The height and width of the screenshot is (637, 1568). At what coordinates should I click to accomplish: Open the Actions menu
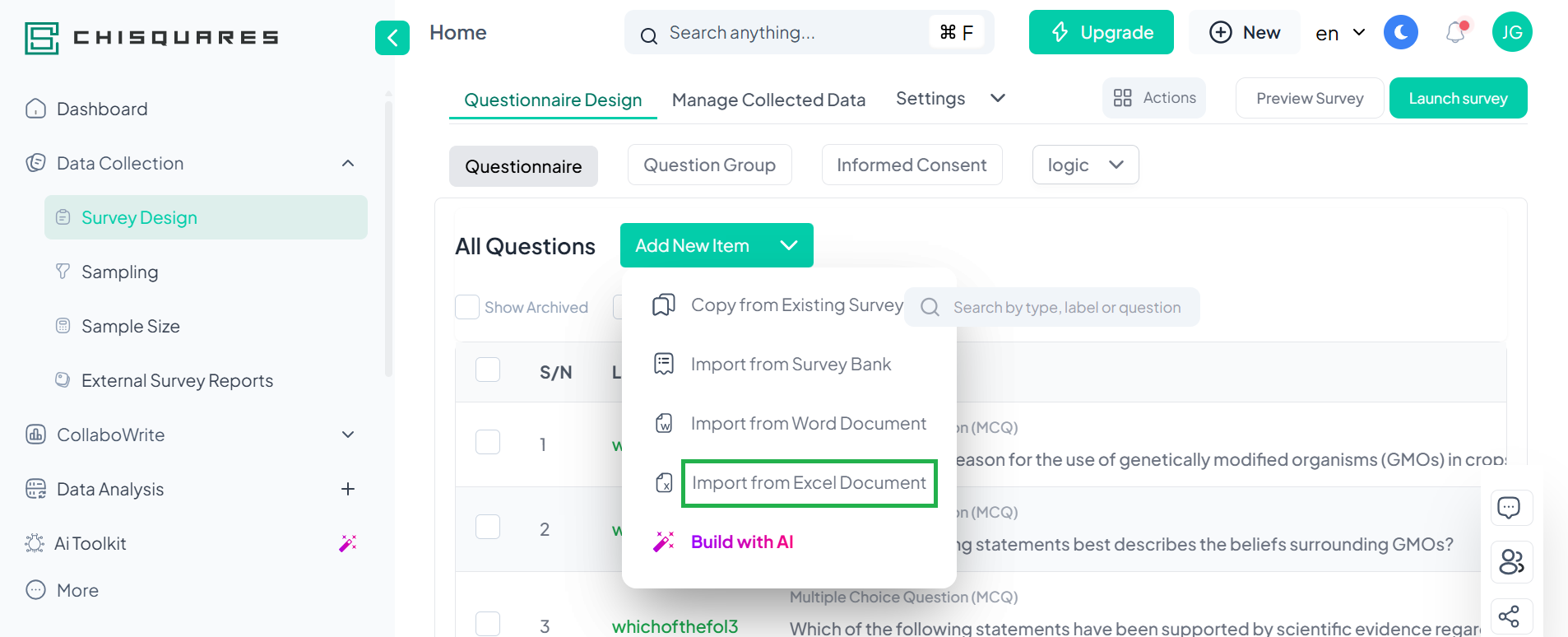tap(1154, 98)
